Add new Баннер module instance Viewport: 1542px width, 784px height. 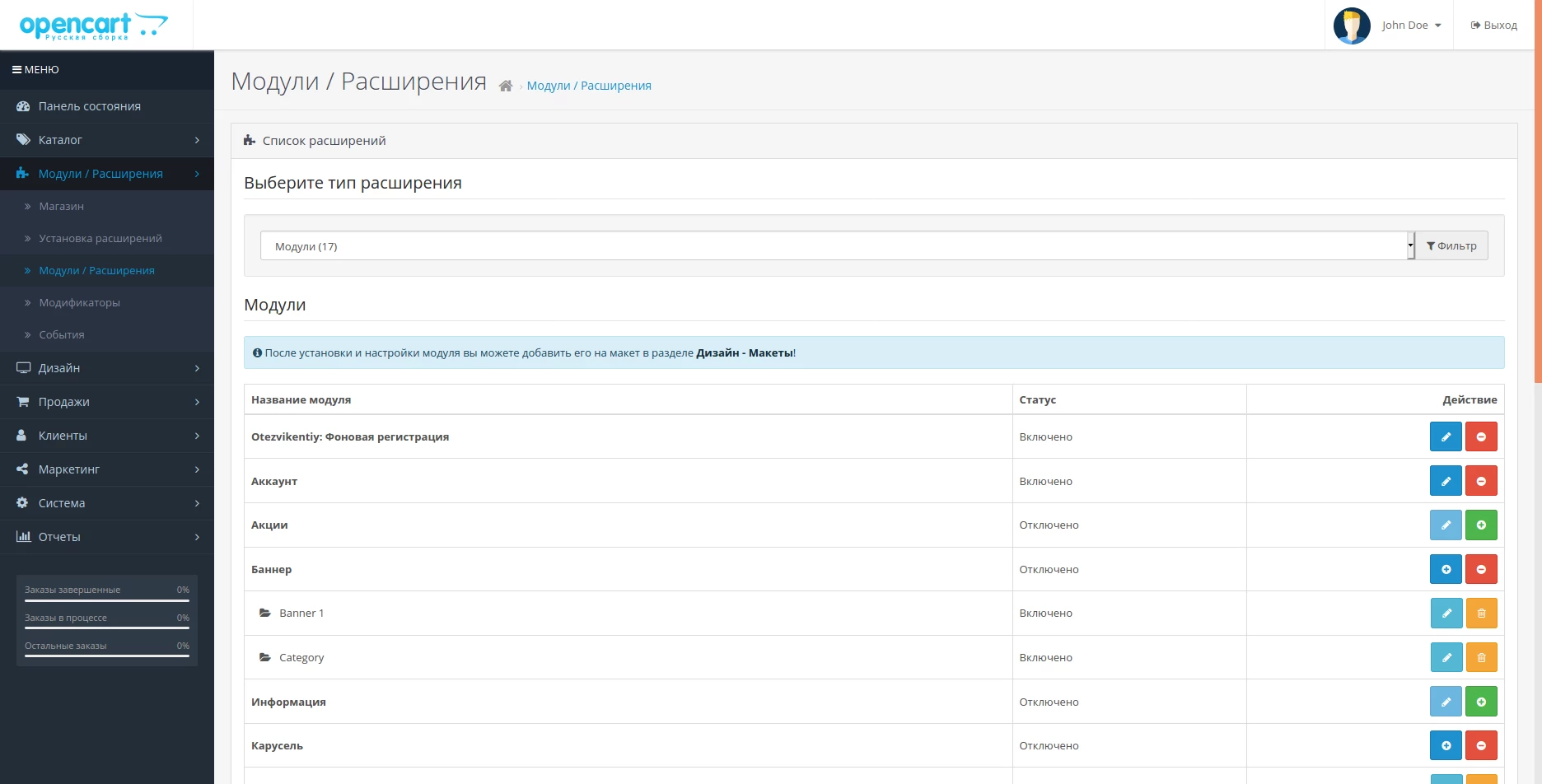click(x=1446, y=569)
